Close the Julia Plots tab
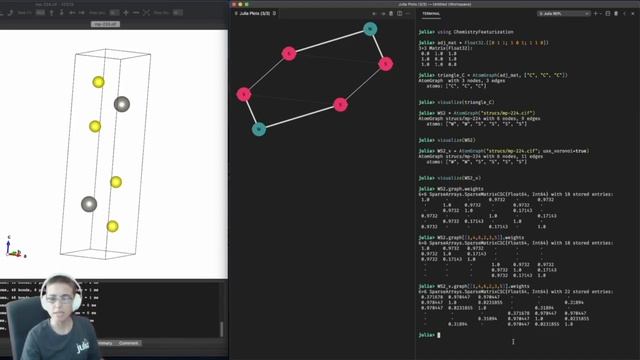Screen dimensions: 640x360 pos(274,13)
